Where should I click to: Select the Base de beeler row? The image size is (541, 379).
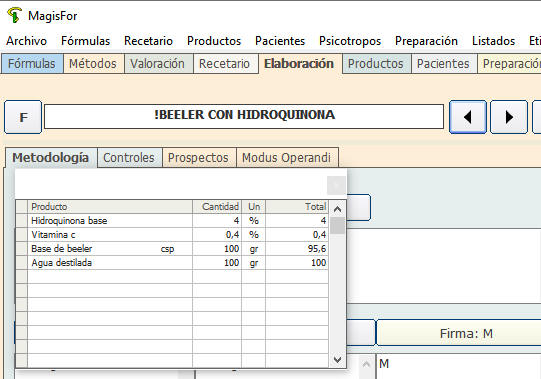[x=173, y=249]
